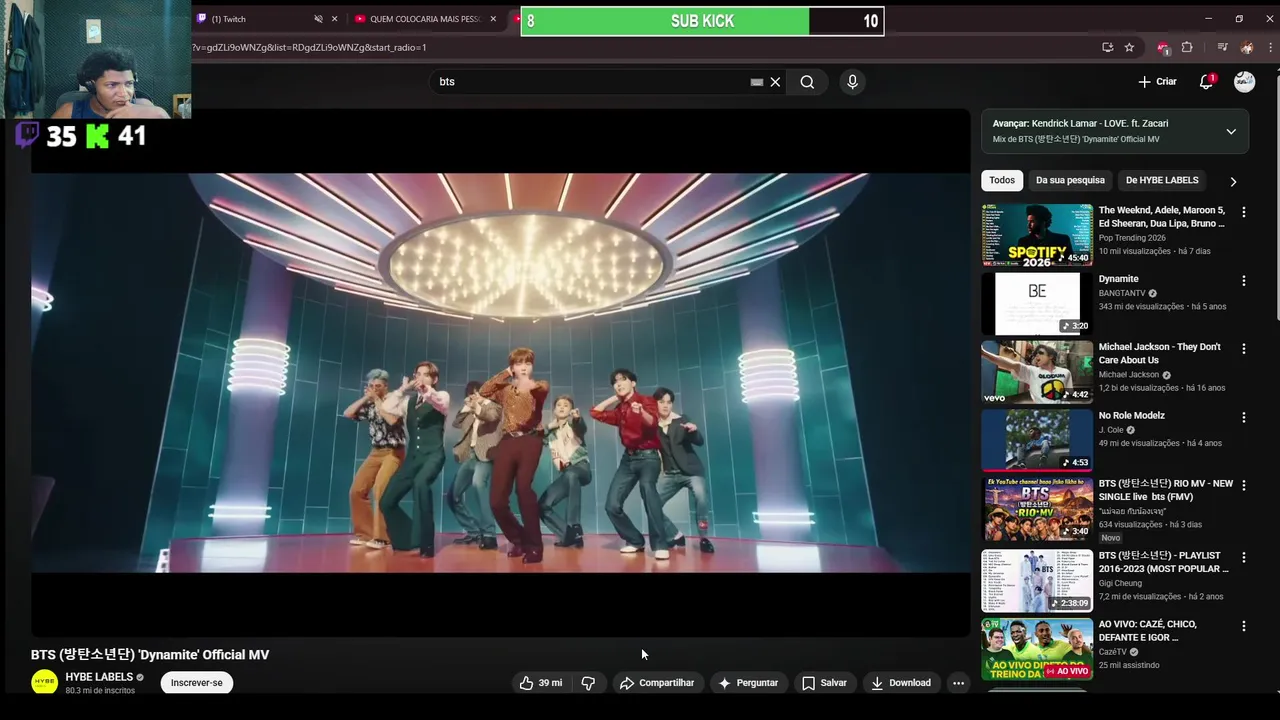Viewport: 1280px width, 720px height.
Task: Open the BTS Playlist 2016-2023 thumbnail
Action: pos(1037,580)
